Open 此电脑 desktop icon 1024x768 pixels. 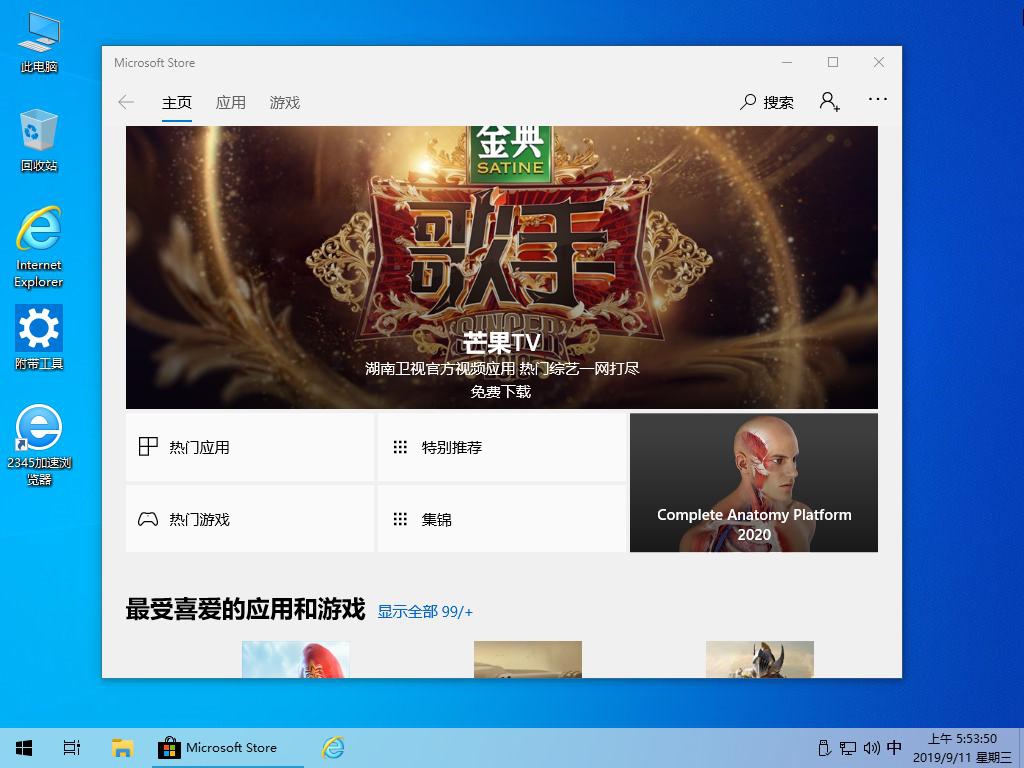[39, 42]
